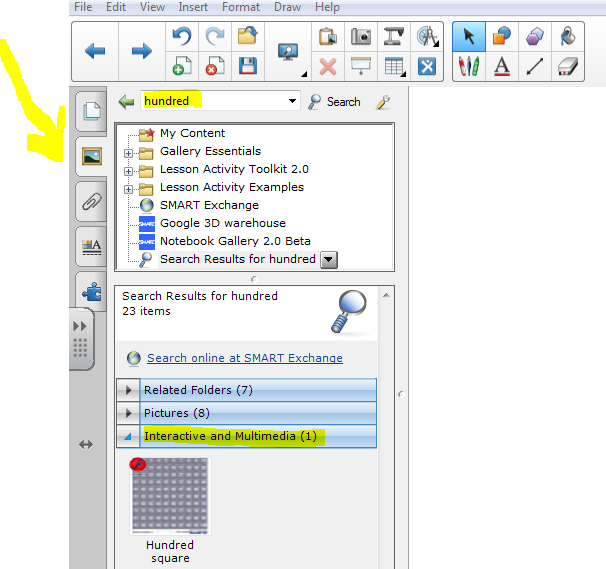Image resolution: width=606 pixels, height=569 pixels.
Task: Choose the Select arrow tool
Action: (469, 36)
